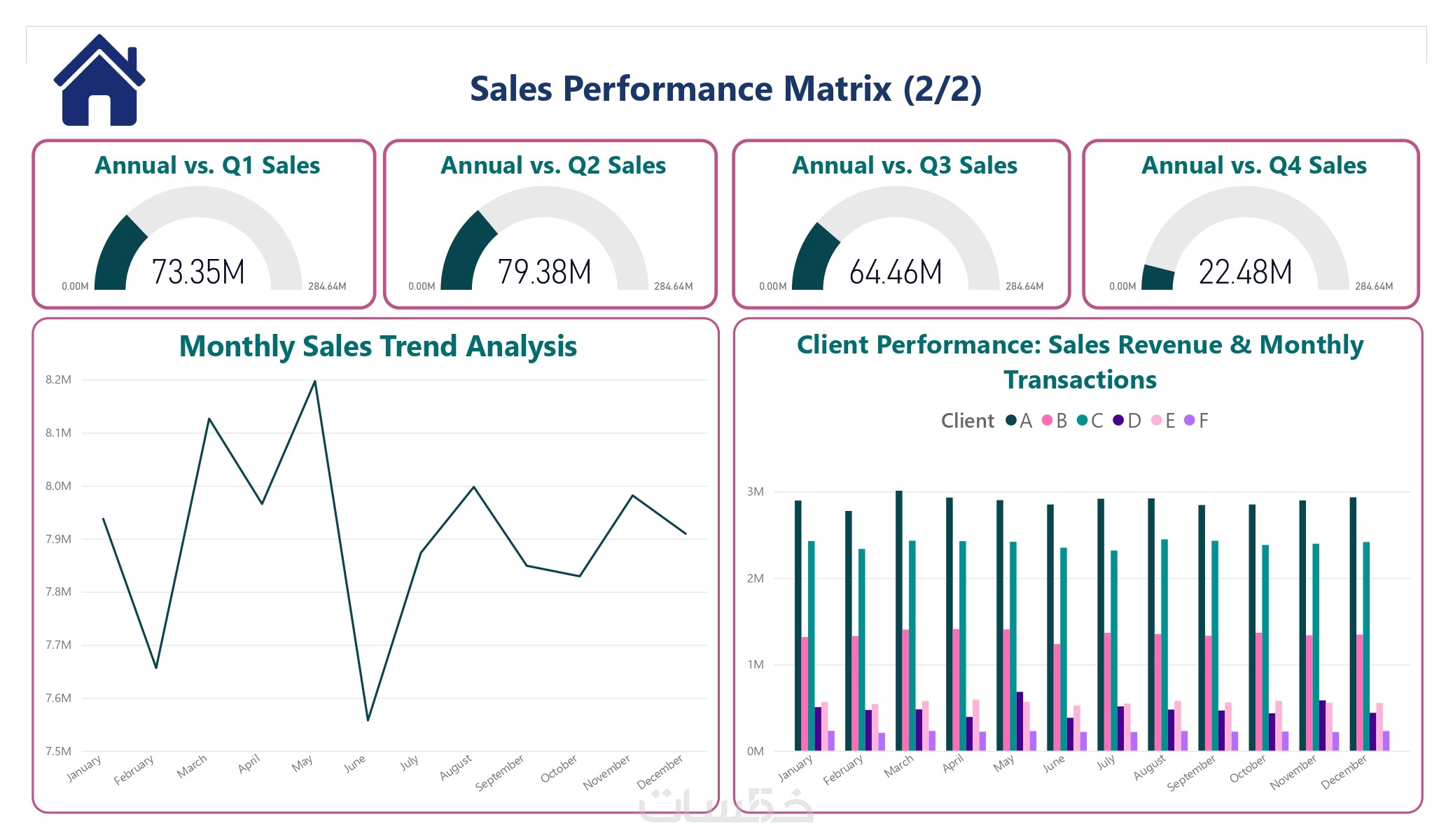Click Sales Performance Matrix page heading
Image resolution: width=1453 pixels, height=840 pixels.
point(725,90)
